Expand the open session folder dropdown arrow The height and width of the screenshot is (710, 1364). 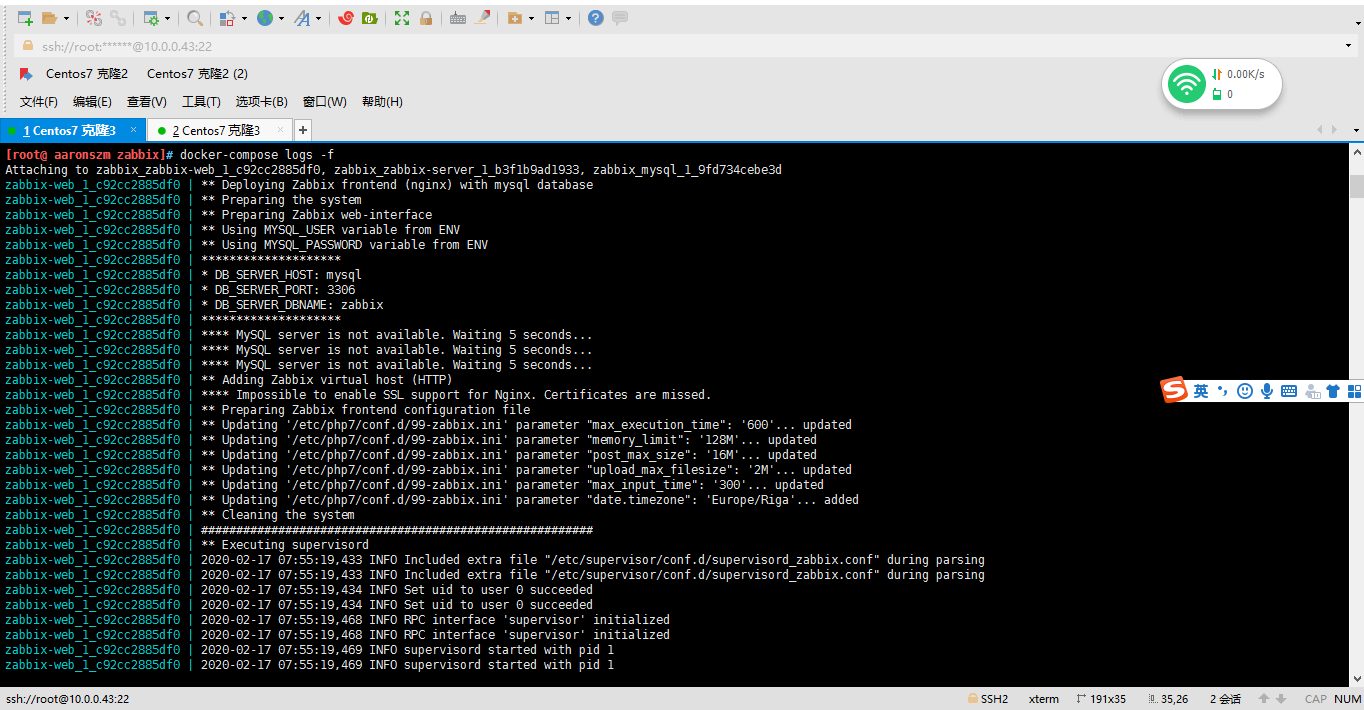click(x=66, y=18)
